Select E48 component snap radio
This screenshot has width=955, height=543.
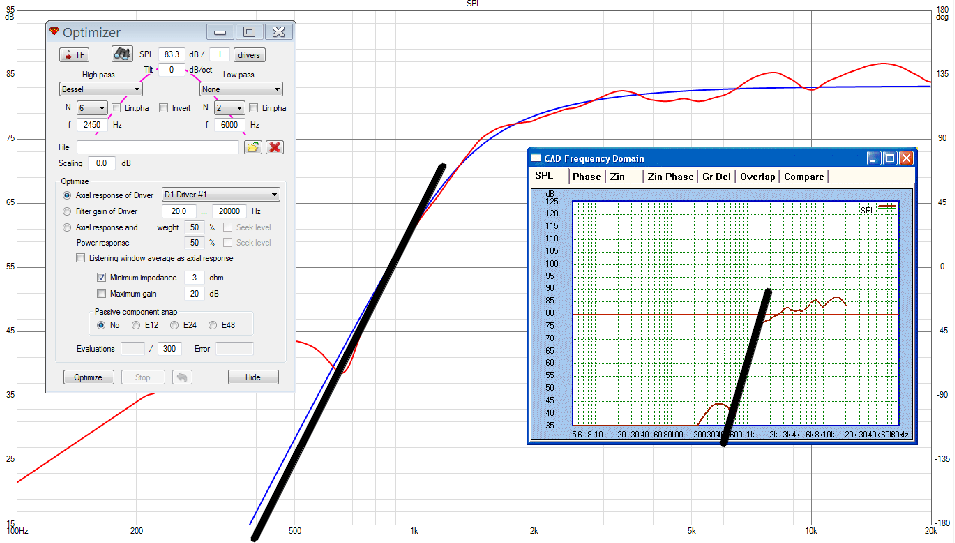pos(213,326)
